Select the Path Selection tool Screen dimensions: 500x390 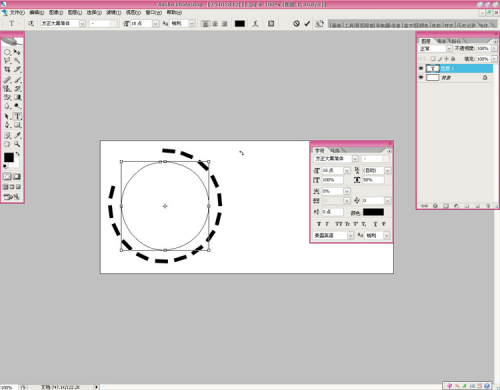[x=7, y=116]
